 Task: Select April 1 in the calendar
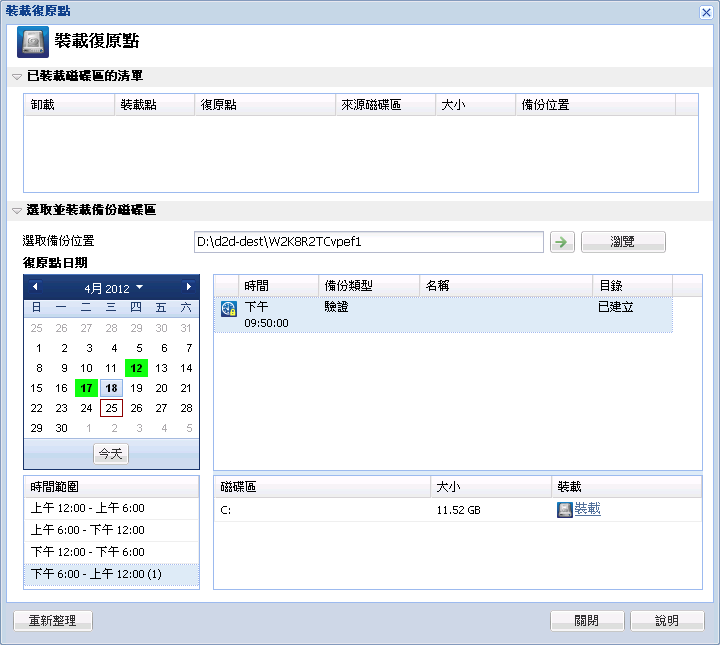coord(39,348)
